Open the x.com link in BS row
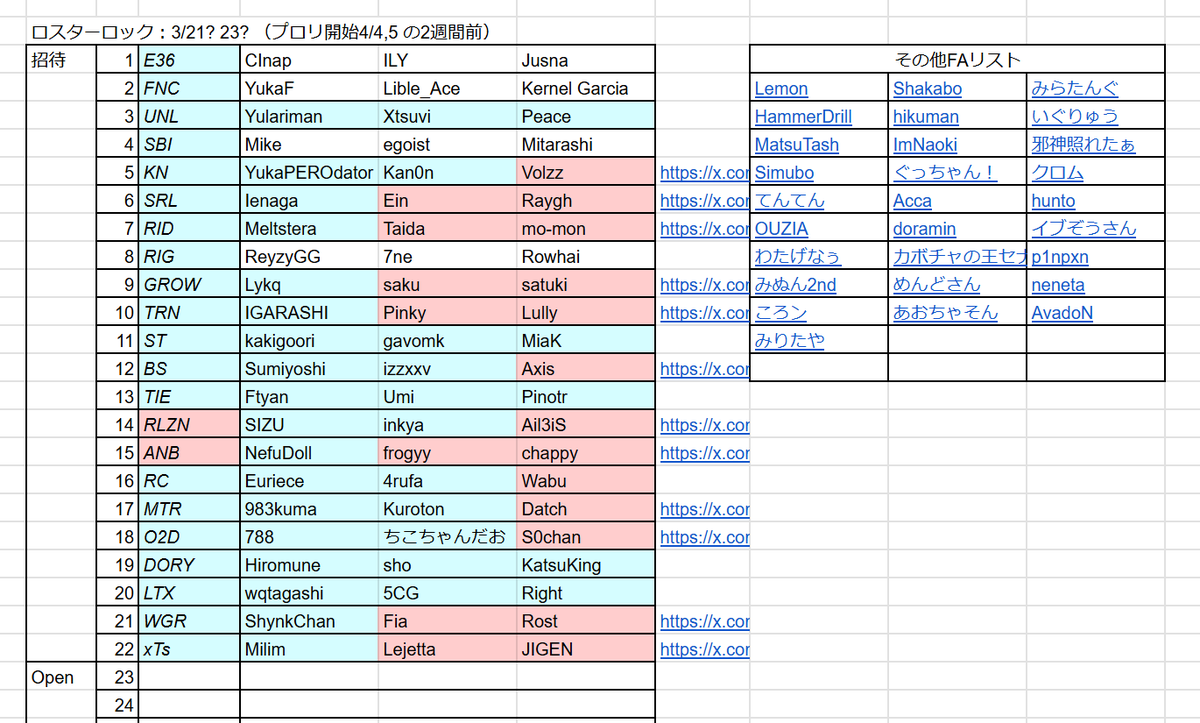1200x723 pixels. pos(705,368)
